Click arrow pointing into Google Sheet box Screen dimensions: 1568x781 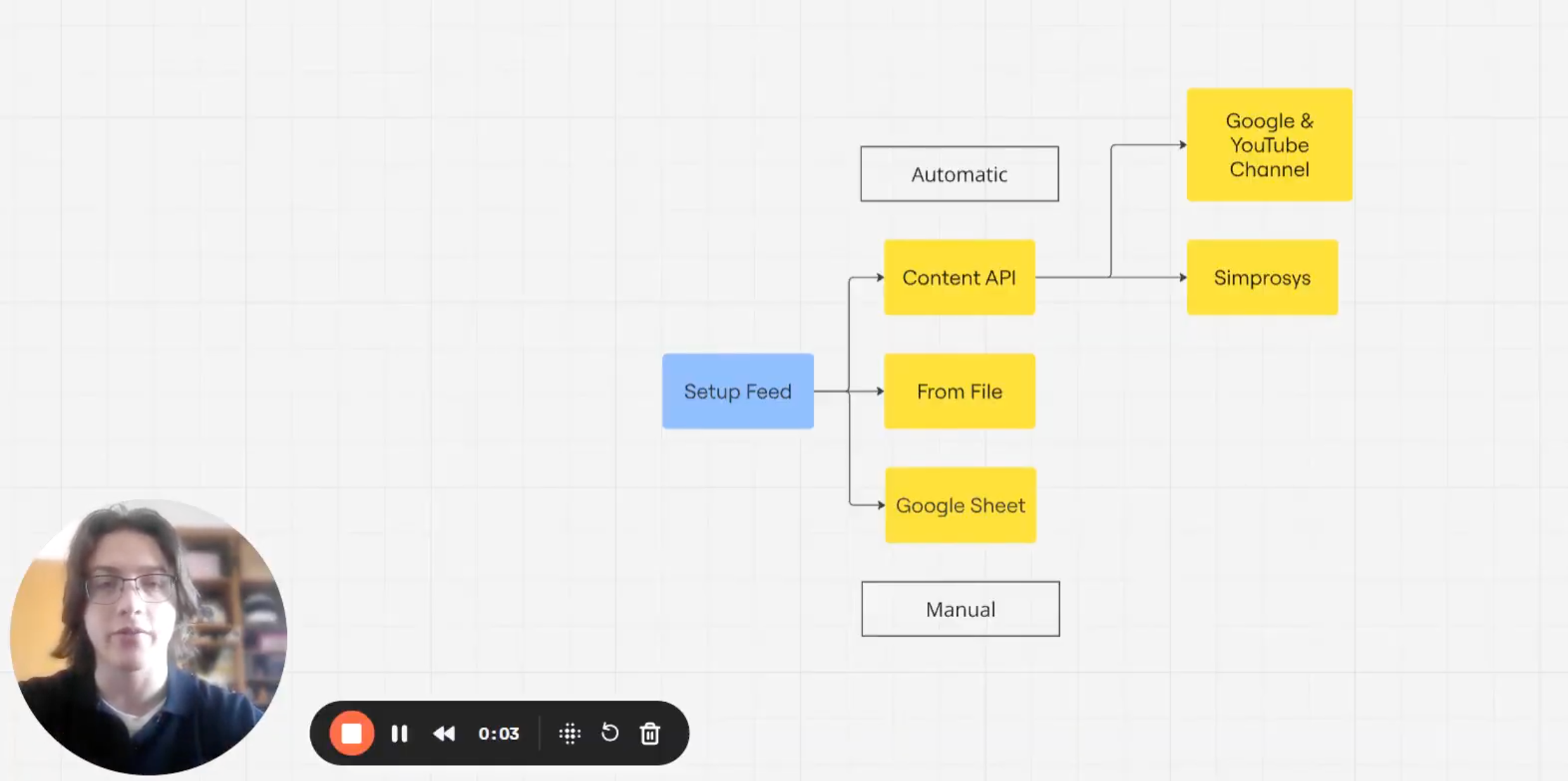pos(880,505)
